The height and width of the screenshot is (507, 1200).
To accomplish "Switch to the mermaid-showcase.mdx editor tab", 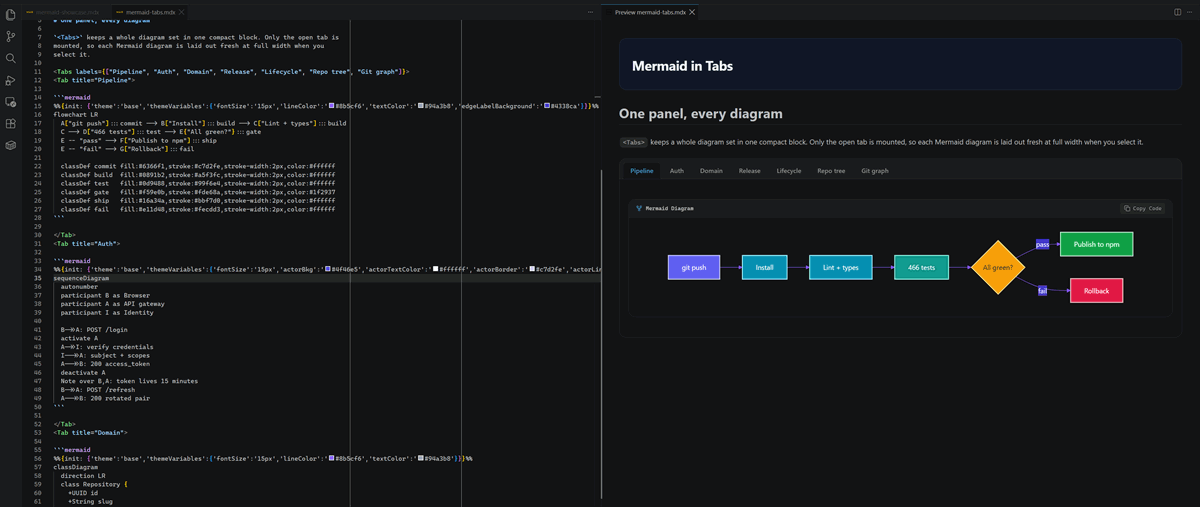I will (x=69, y=11).
